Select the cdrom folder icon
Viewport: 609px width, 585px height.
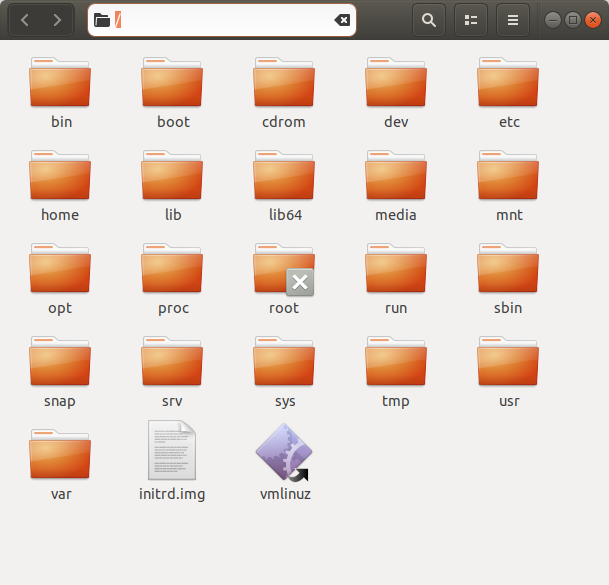coord(284,82)
